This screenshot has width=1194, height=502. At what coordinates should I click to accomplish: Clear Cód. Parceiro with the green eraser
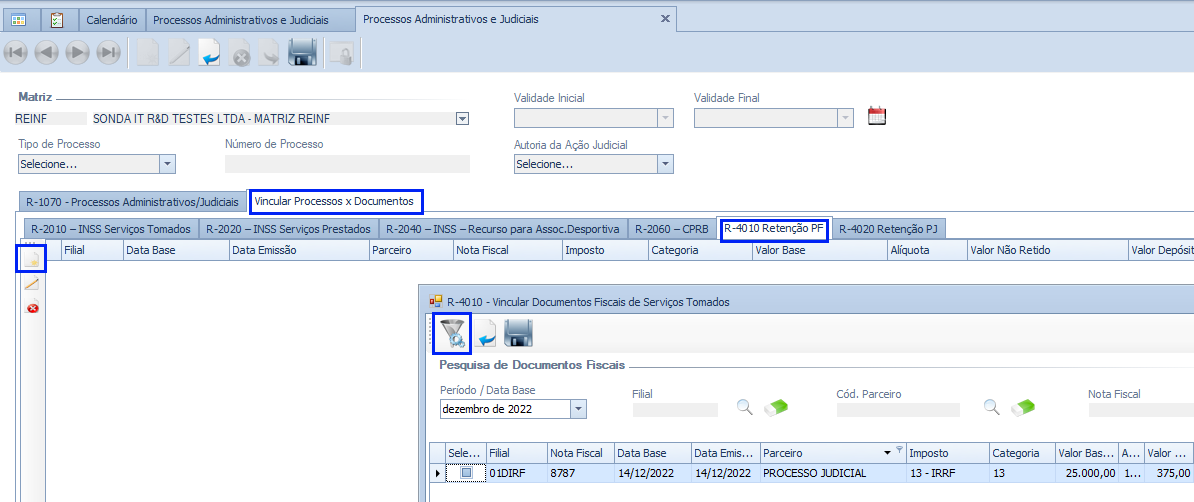tap(1023, 407)
